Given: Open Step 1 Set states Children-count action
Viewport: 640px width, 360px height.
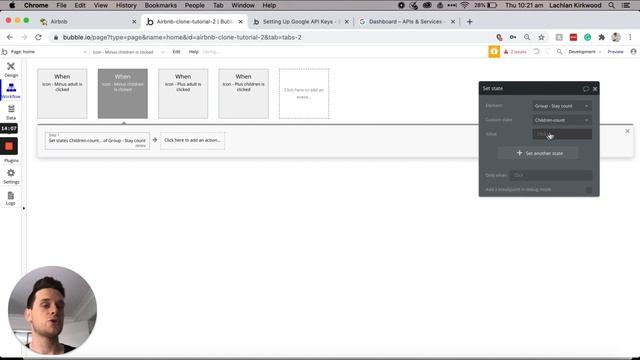Looking at the screenshot, I should click(x=97, y=140).
